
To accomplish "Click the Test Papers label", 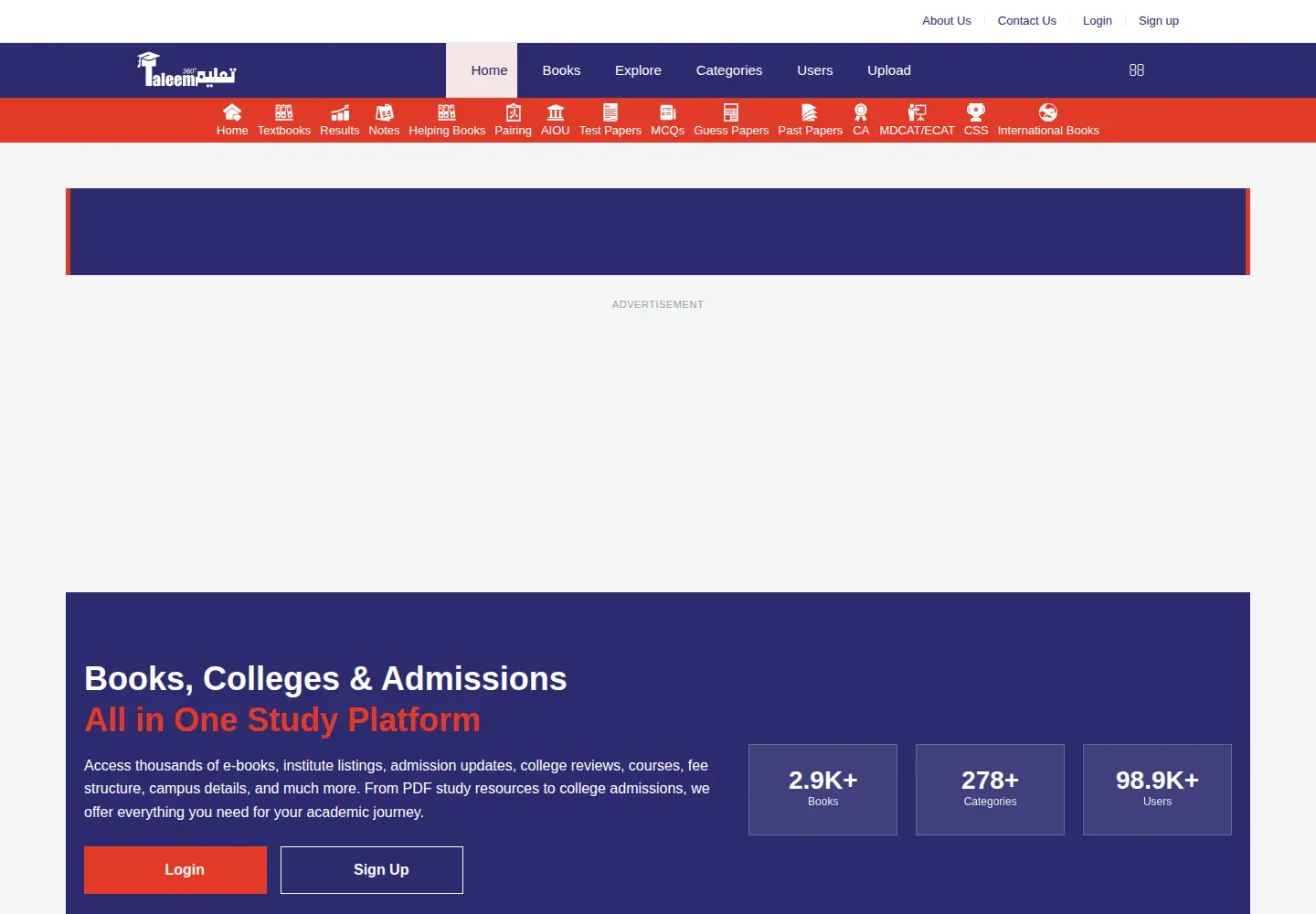I will [610, 131].
